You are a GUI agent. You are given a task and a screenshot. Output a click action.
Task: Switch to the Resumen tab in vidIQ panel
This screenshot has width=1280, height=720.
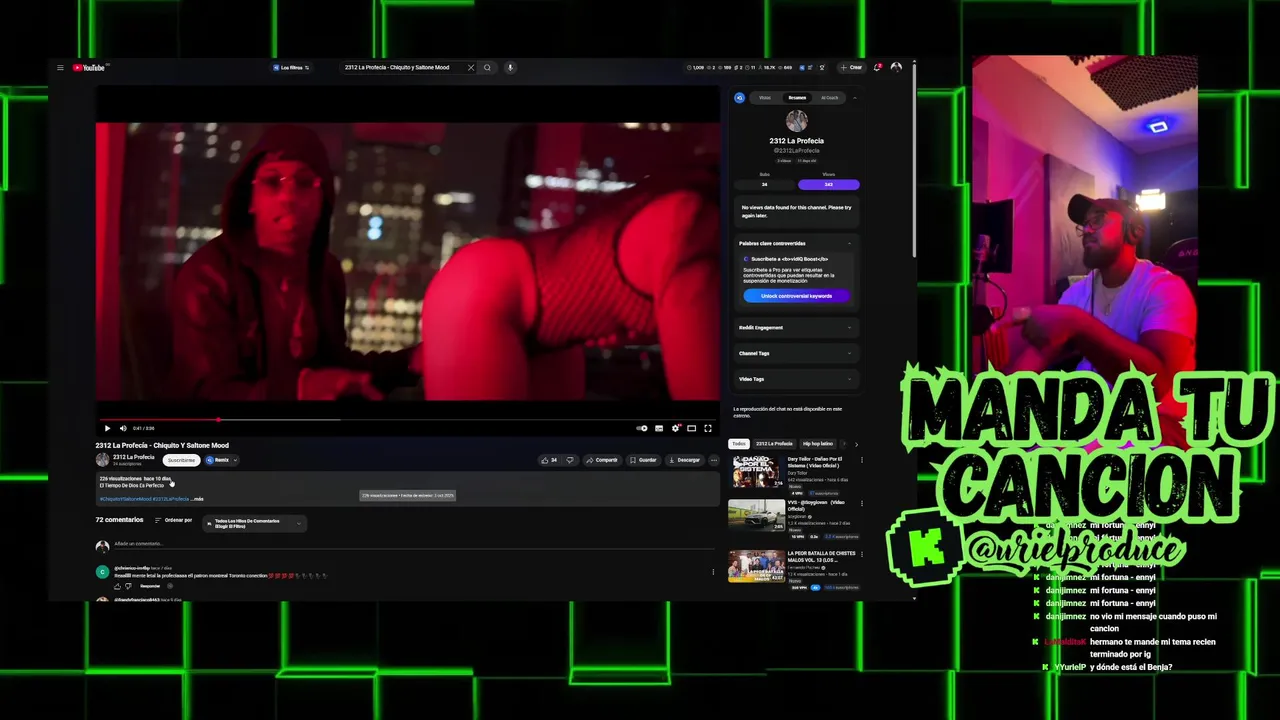pyautogui.click(x=797, y=98)
